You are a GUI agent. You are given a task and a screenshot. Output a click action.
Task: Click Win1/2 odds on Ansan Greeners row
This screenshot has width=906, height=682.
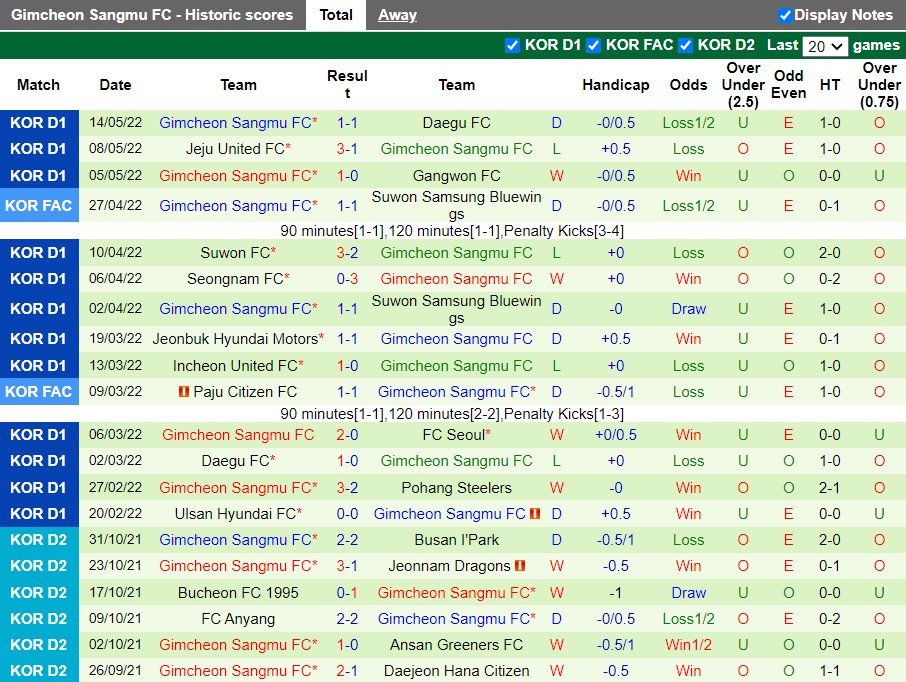[688, 645]
